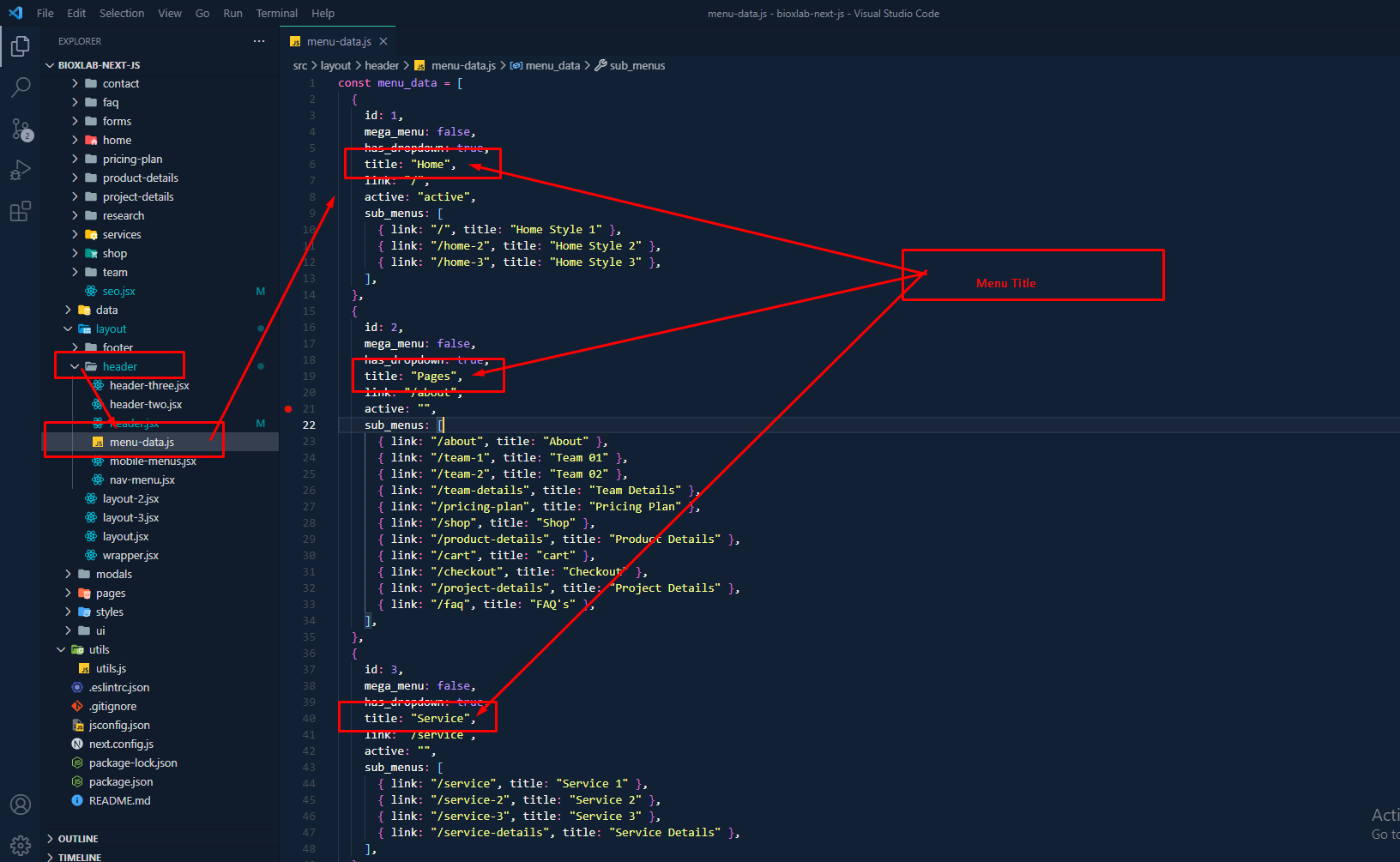Open Run and Debug view
Screen dimensions: 1400x862
point(21,170)
